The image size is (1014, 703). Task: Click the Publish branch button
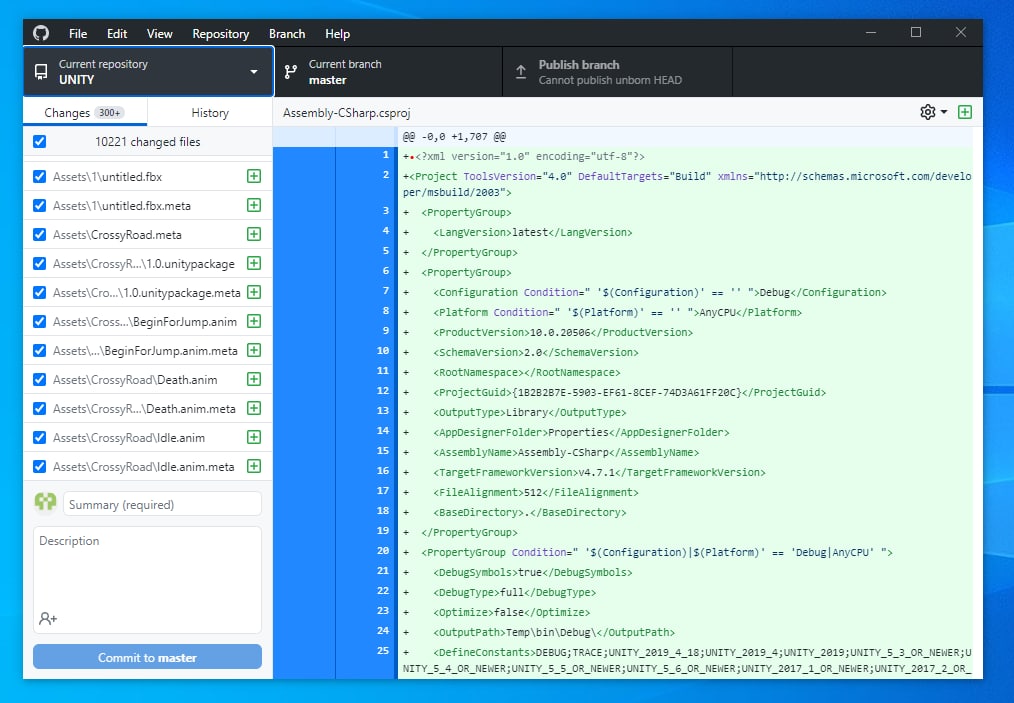(617, 72)
